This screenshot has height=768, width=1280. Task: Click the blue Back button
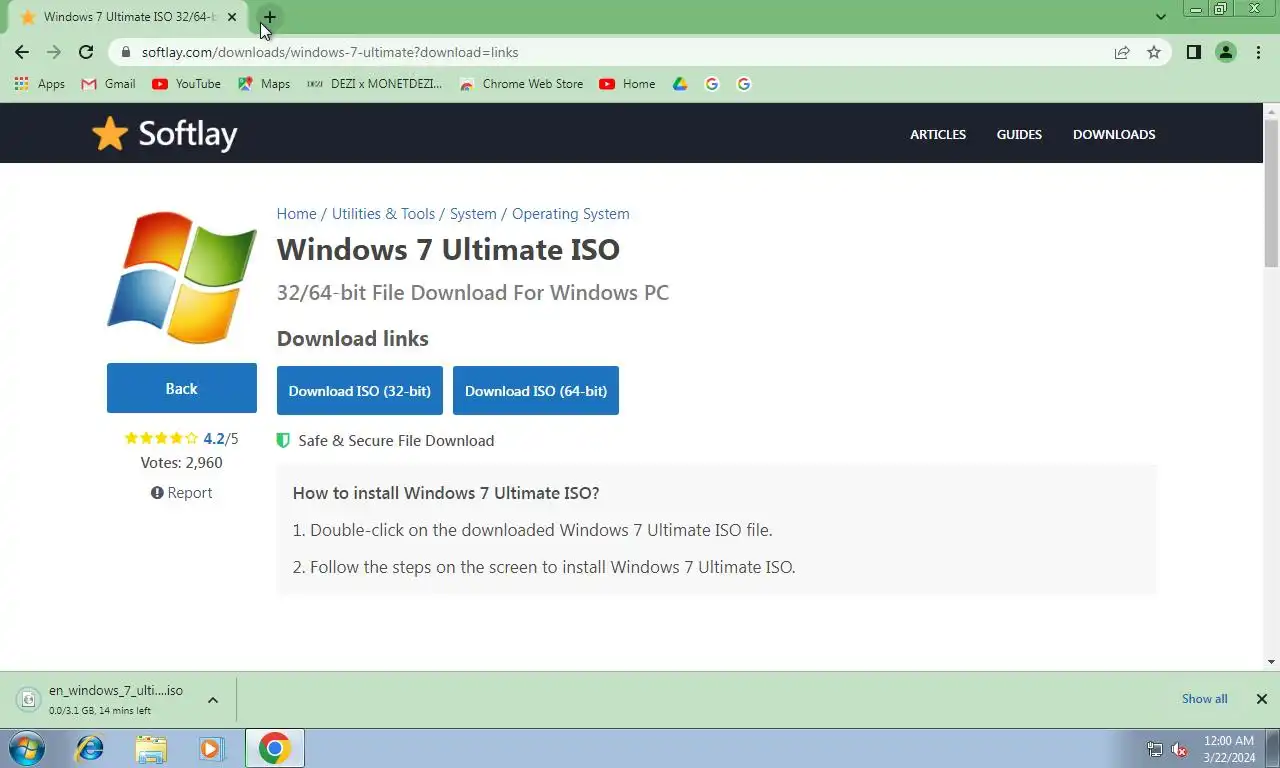[182, 388]
